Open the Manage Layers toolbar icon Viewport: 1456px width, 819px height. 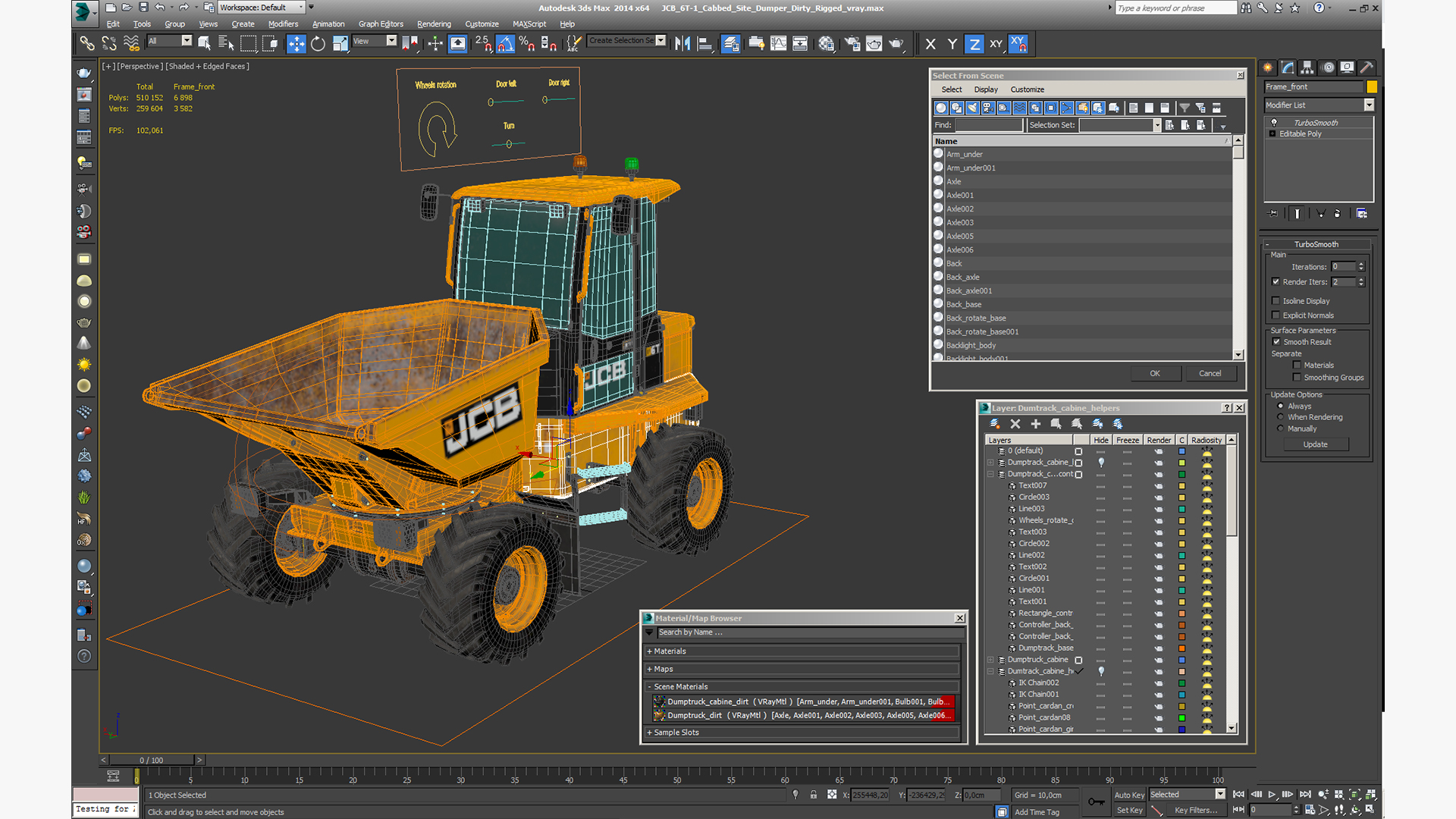pos(731,44)
